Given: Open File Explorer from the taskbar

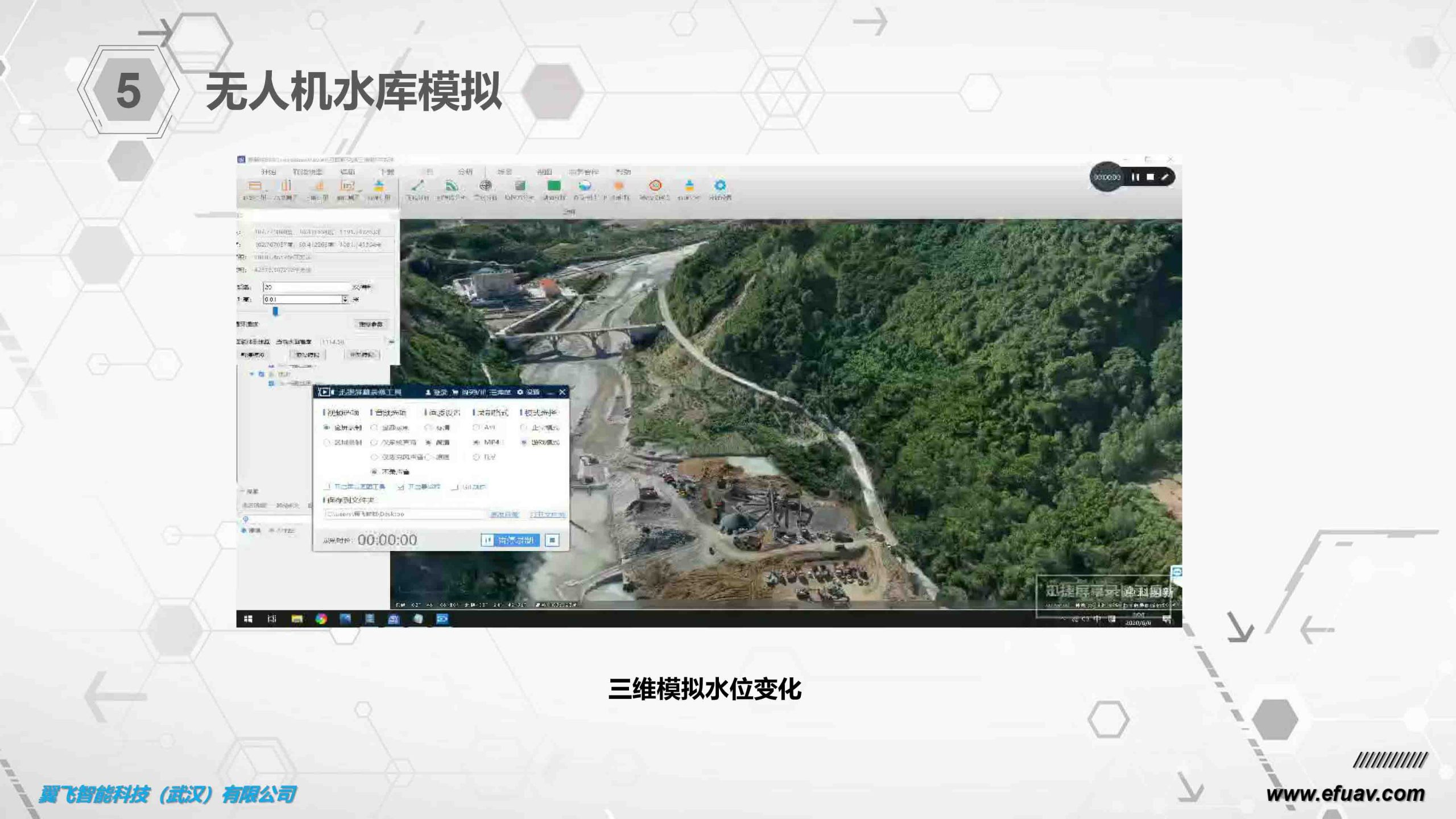Looking at the screenshot, I should click(x=297, y=619).
